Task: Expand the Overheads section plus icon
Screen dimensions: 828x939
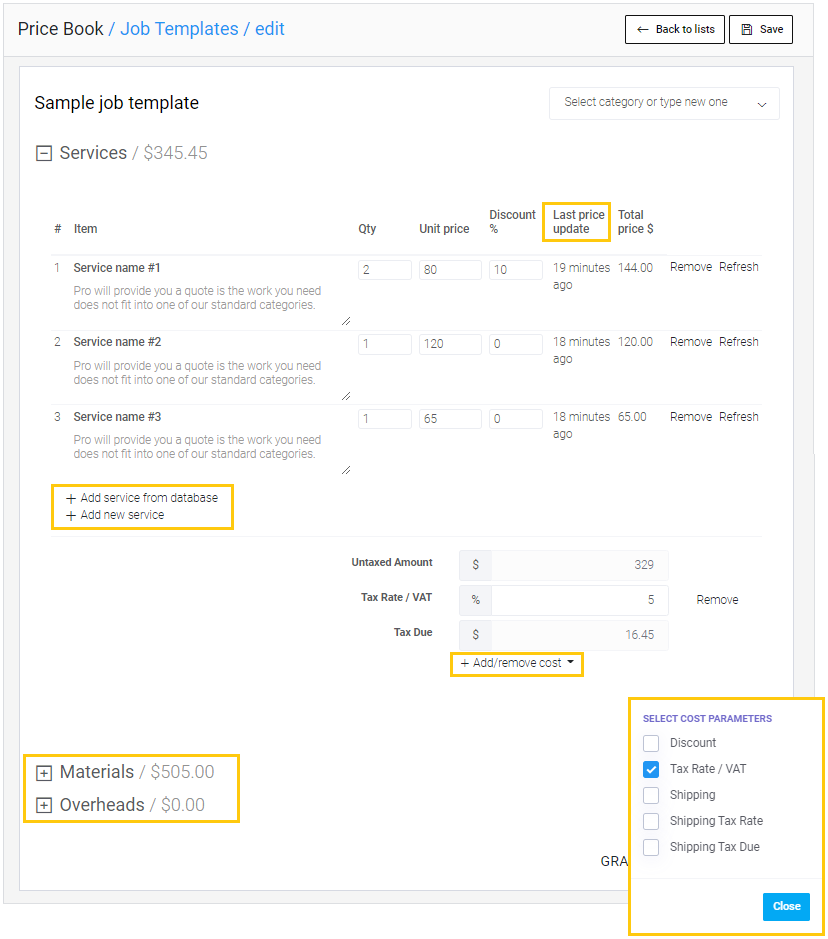Action: (43, 805)
